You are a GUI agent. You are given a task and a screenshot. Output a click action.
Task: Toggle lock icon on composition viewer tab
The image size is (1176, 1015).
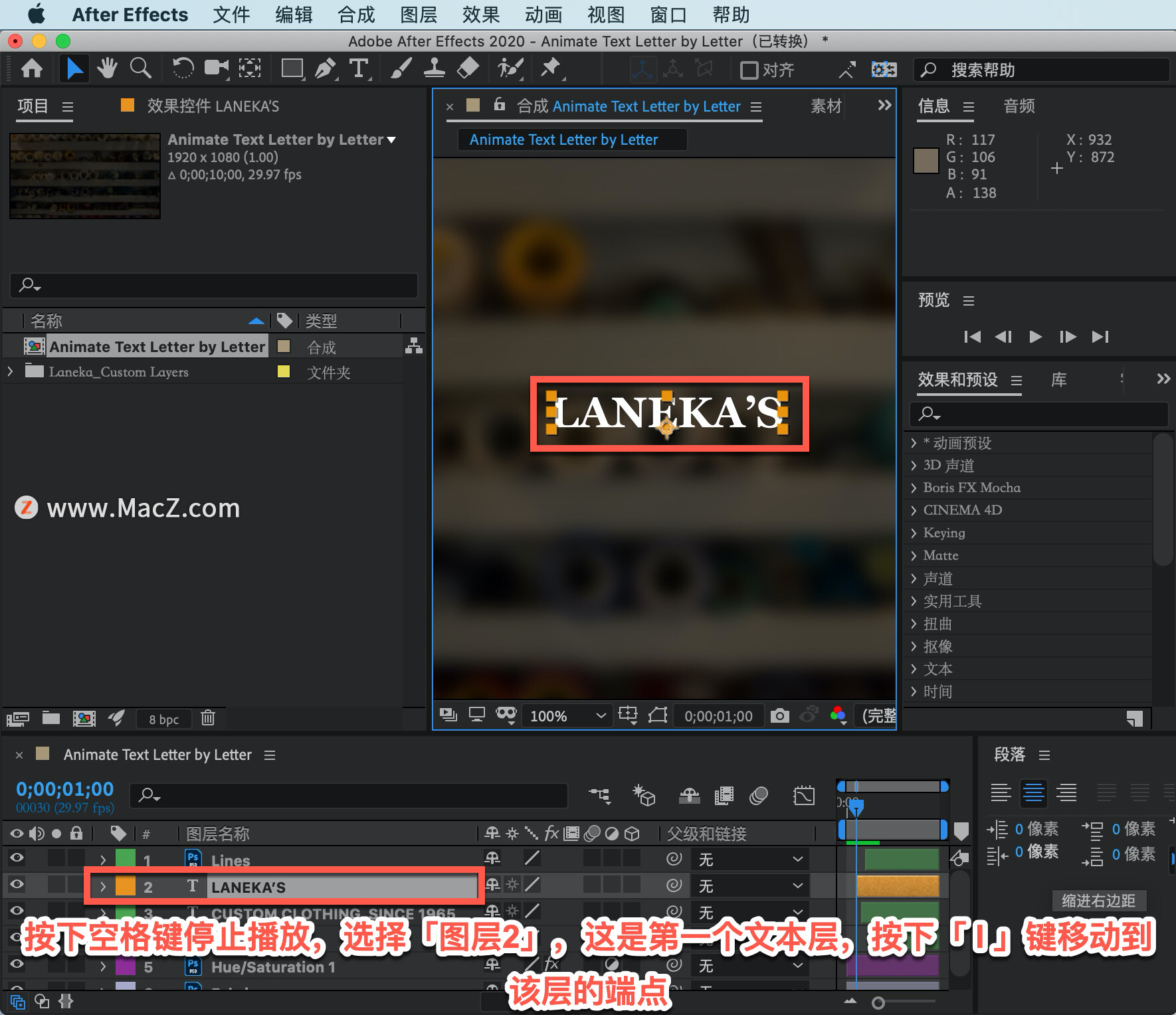pyautogui.click(x=500, y=104)
